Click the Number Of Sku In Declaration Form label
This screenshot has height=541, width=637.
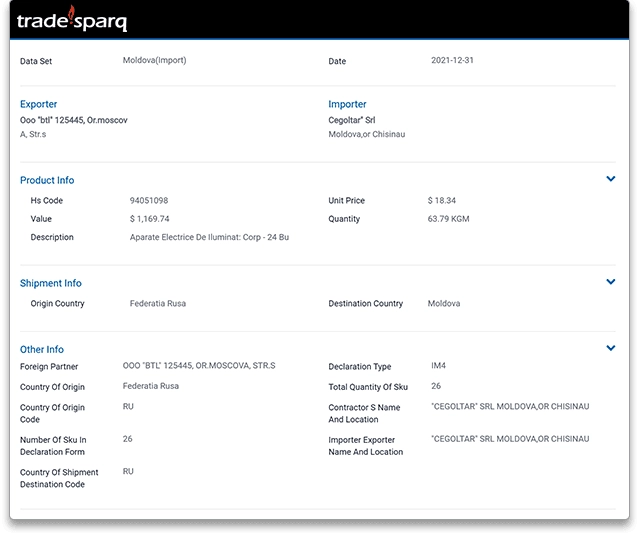53,446
